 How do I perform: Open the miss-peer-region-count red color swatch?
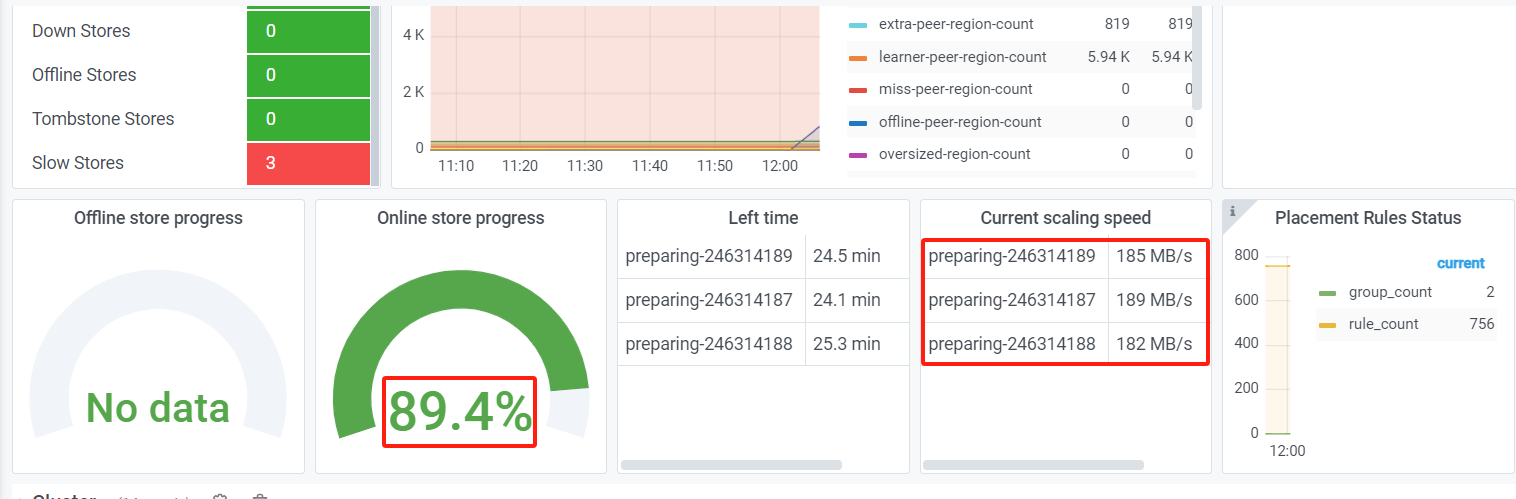click(x=857, y=90)
